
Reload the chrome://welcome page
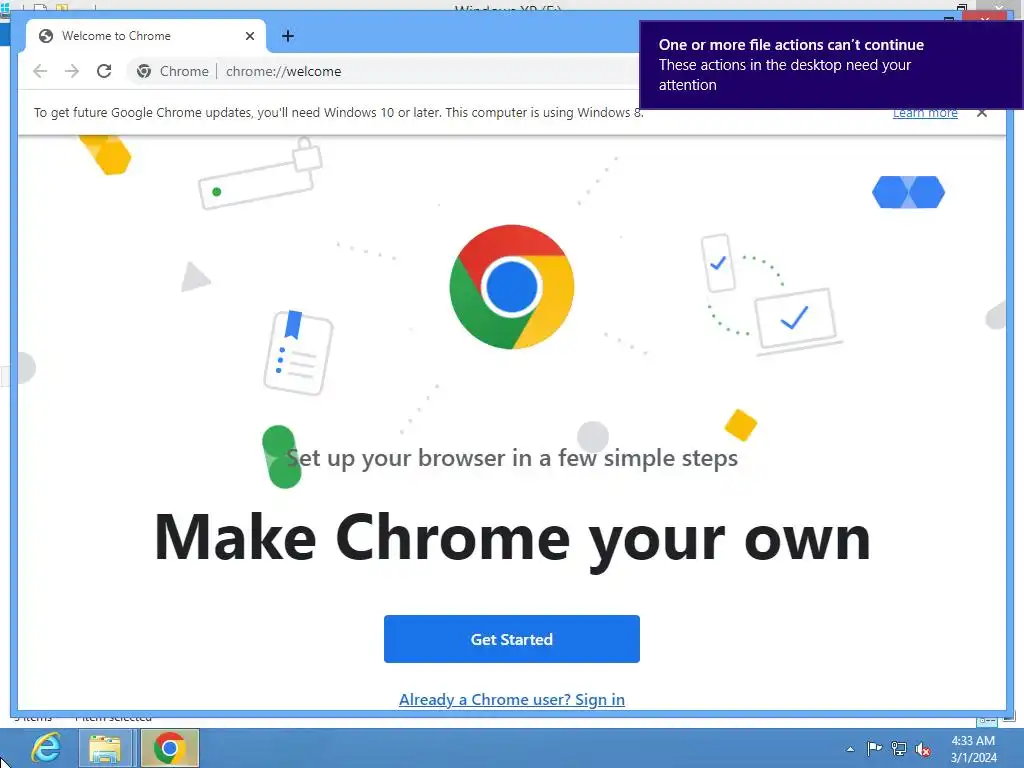[x=104, y=71]
